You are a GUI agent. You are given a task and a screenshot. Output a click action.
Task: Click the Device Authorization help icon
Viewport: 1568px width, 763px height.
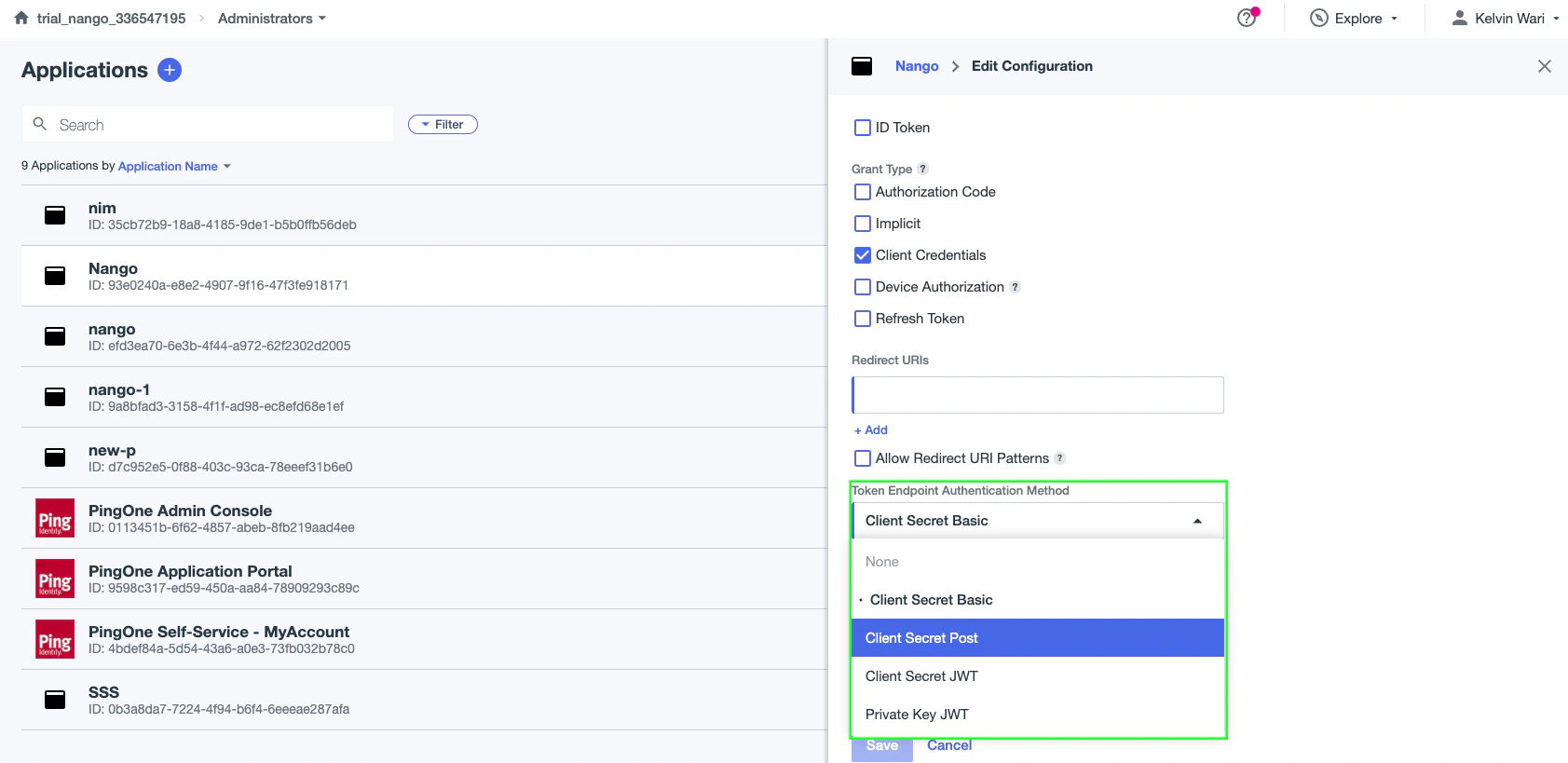1015,287
